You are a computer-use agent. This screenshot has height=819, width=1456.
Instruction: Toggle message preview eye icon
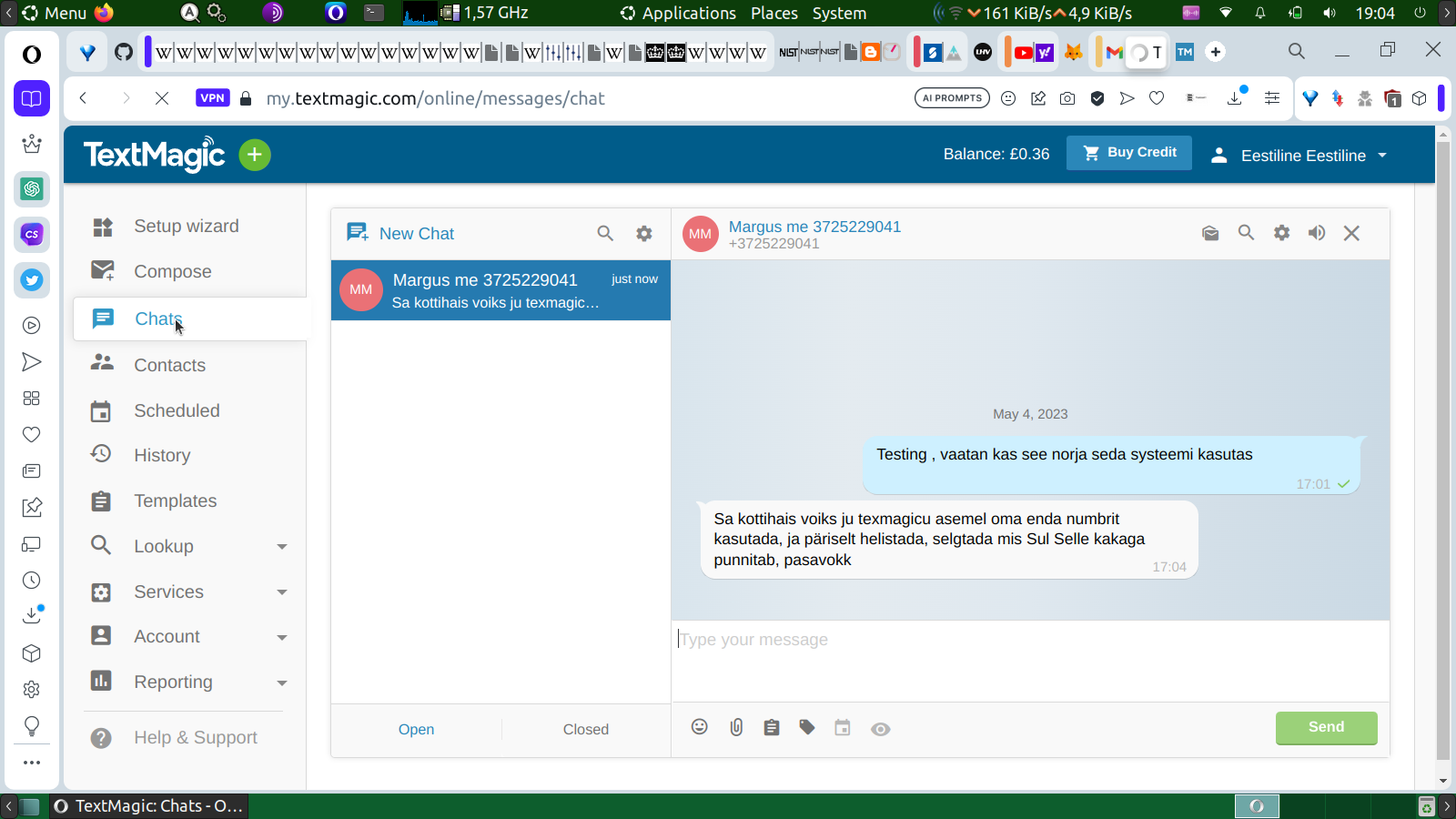coord(880,728)
